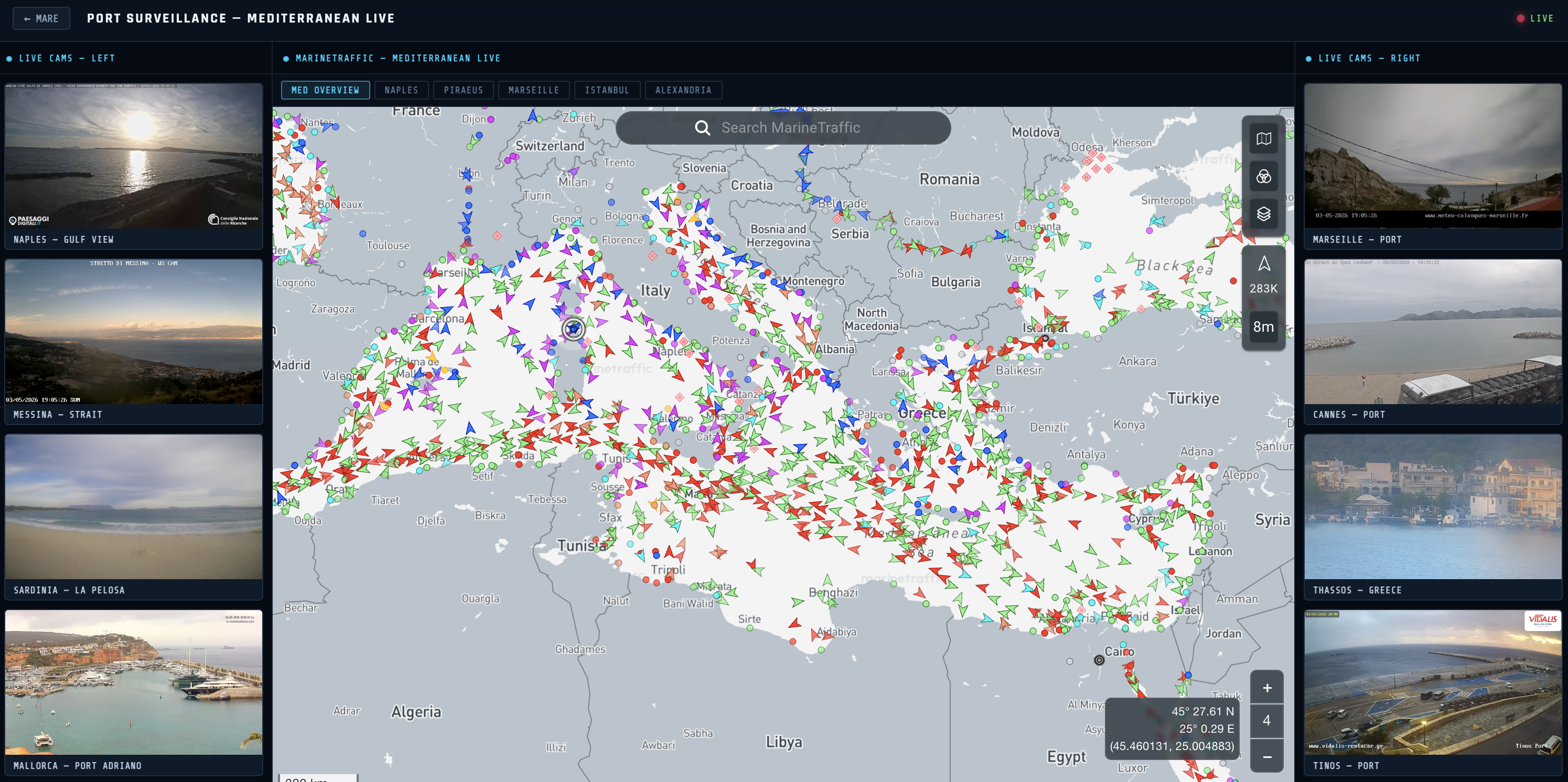Click the Romania label on map
1568x782 pixels.
point(950,179)
